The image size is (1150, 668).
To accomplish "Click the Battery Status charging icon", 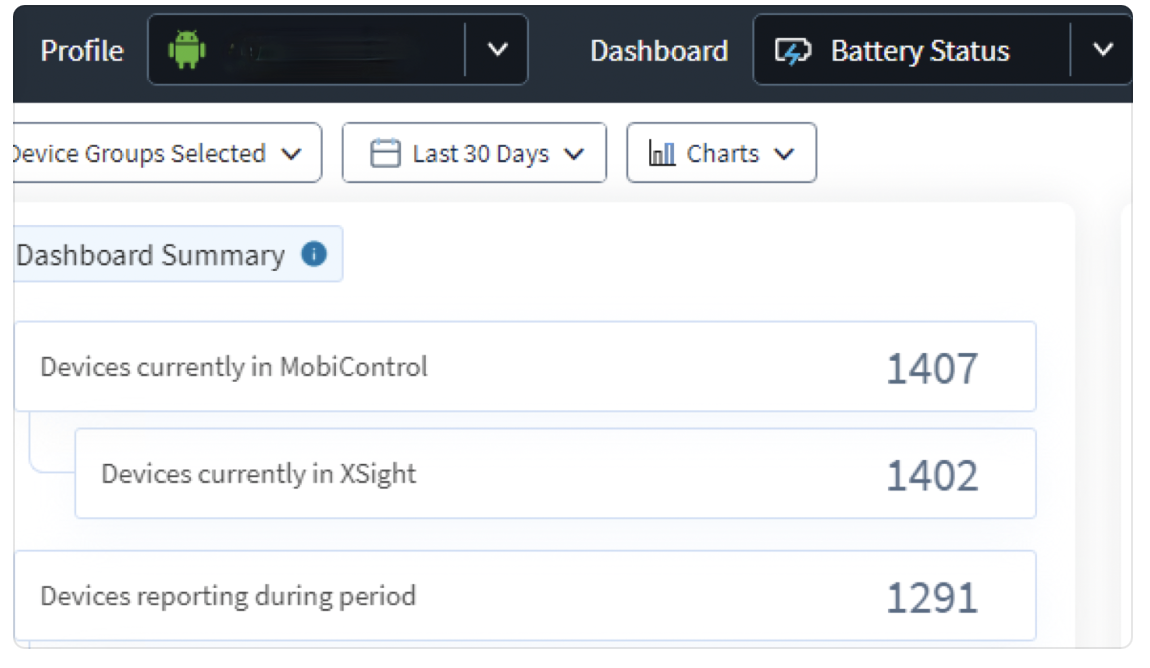I will (793, 51).
